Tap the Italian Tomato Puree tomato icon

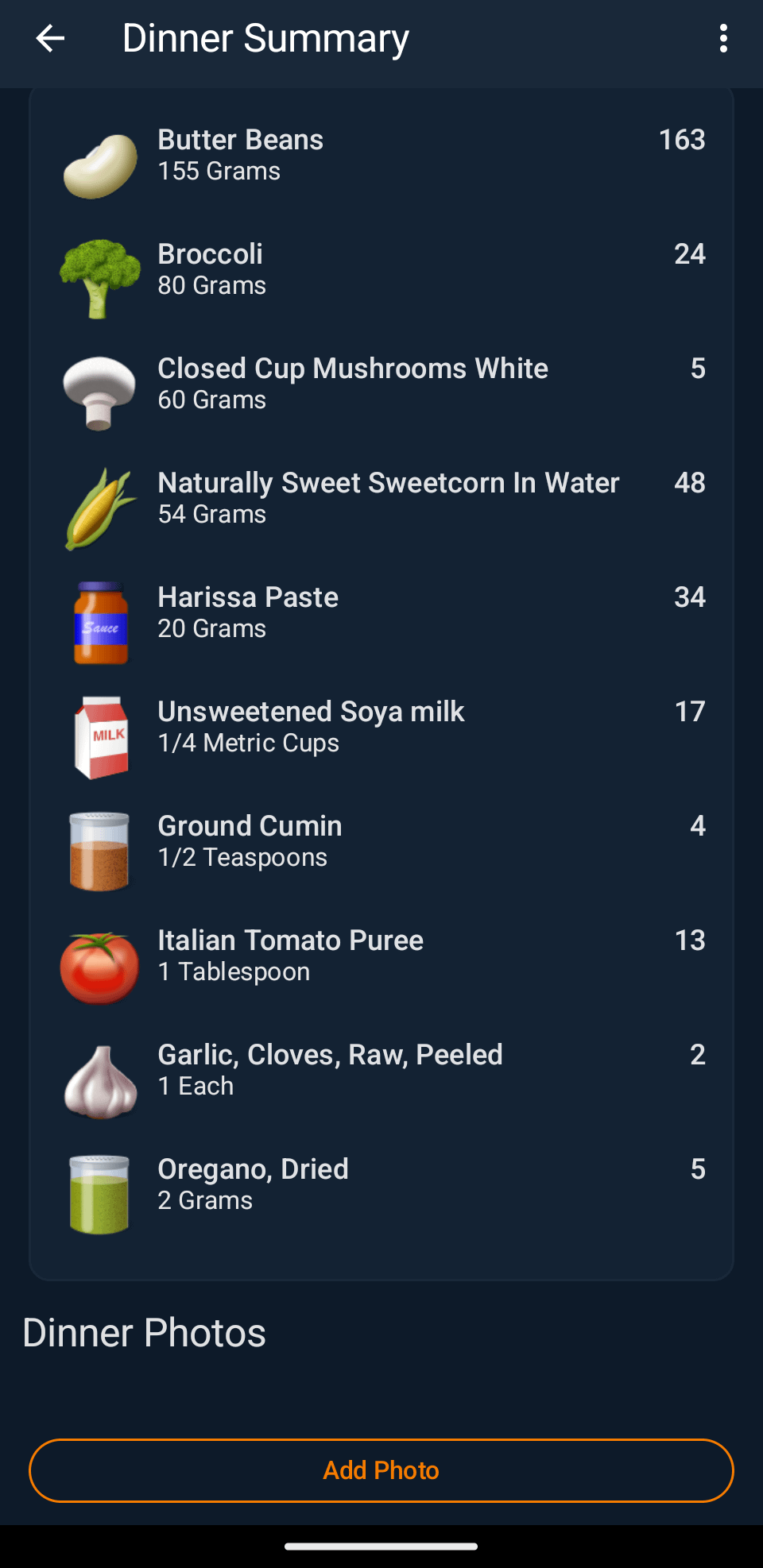click(x=100, y=967)
